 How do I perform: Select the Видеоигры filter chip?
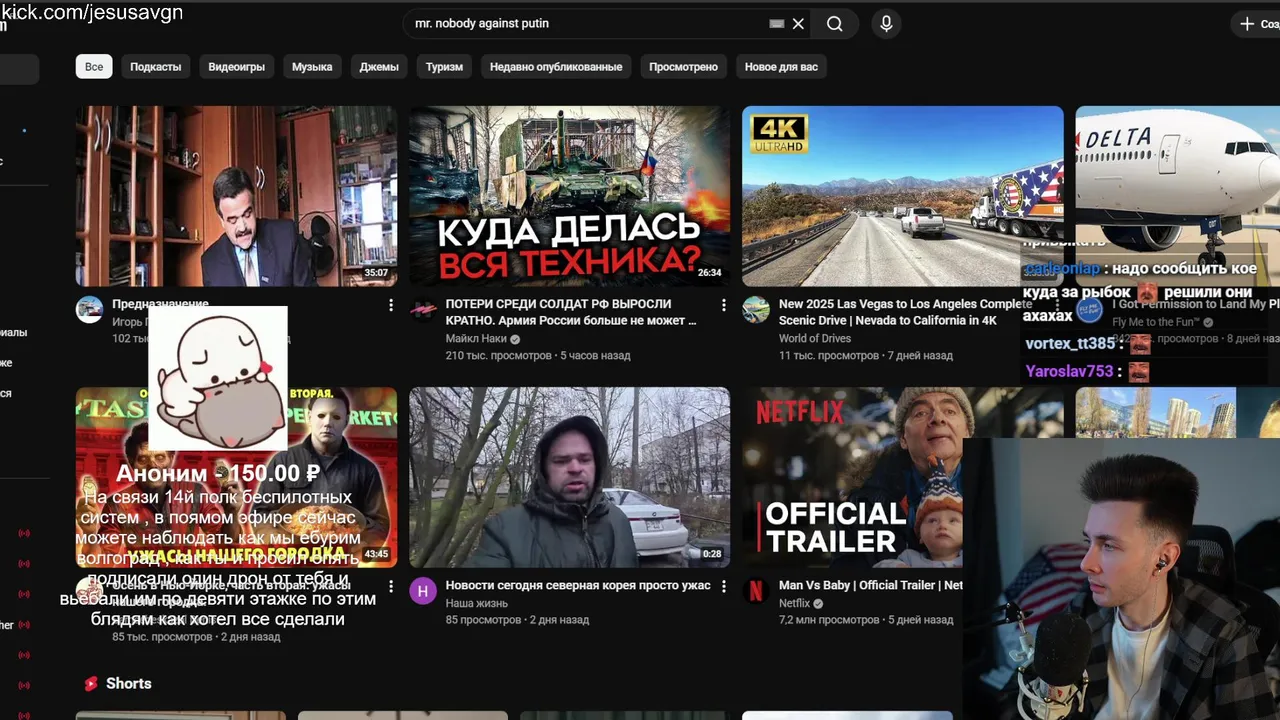click(237, 67)
